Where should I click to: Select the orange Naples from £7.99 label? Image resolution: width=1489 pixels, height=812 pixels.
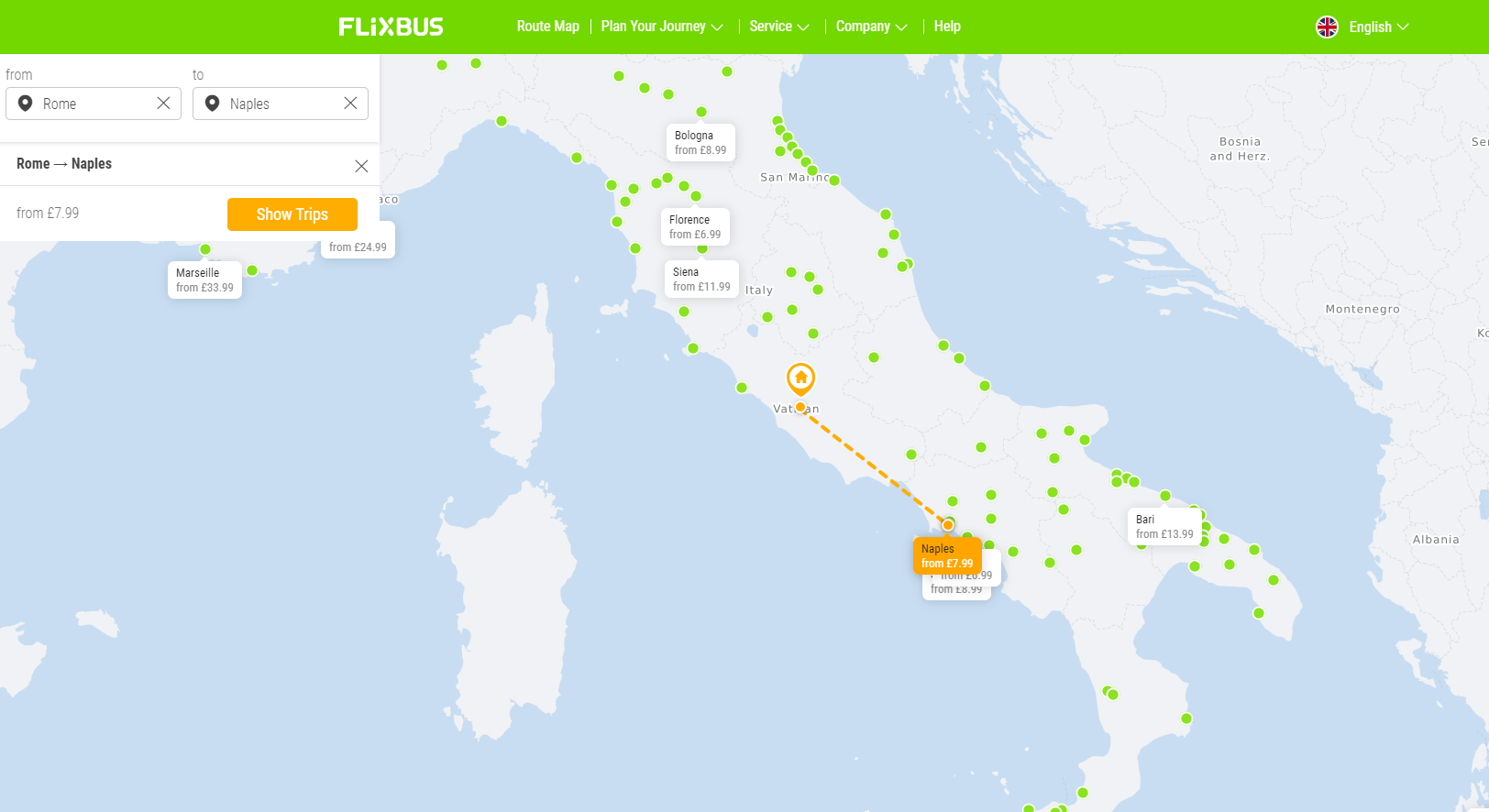[947, 555]
